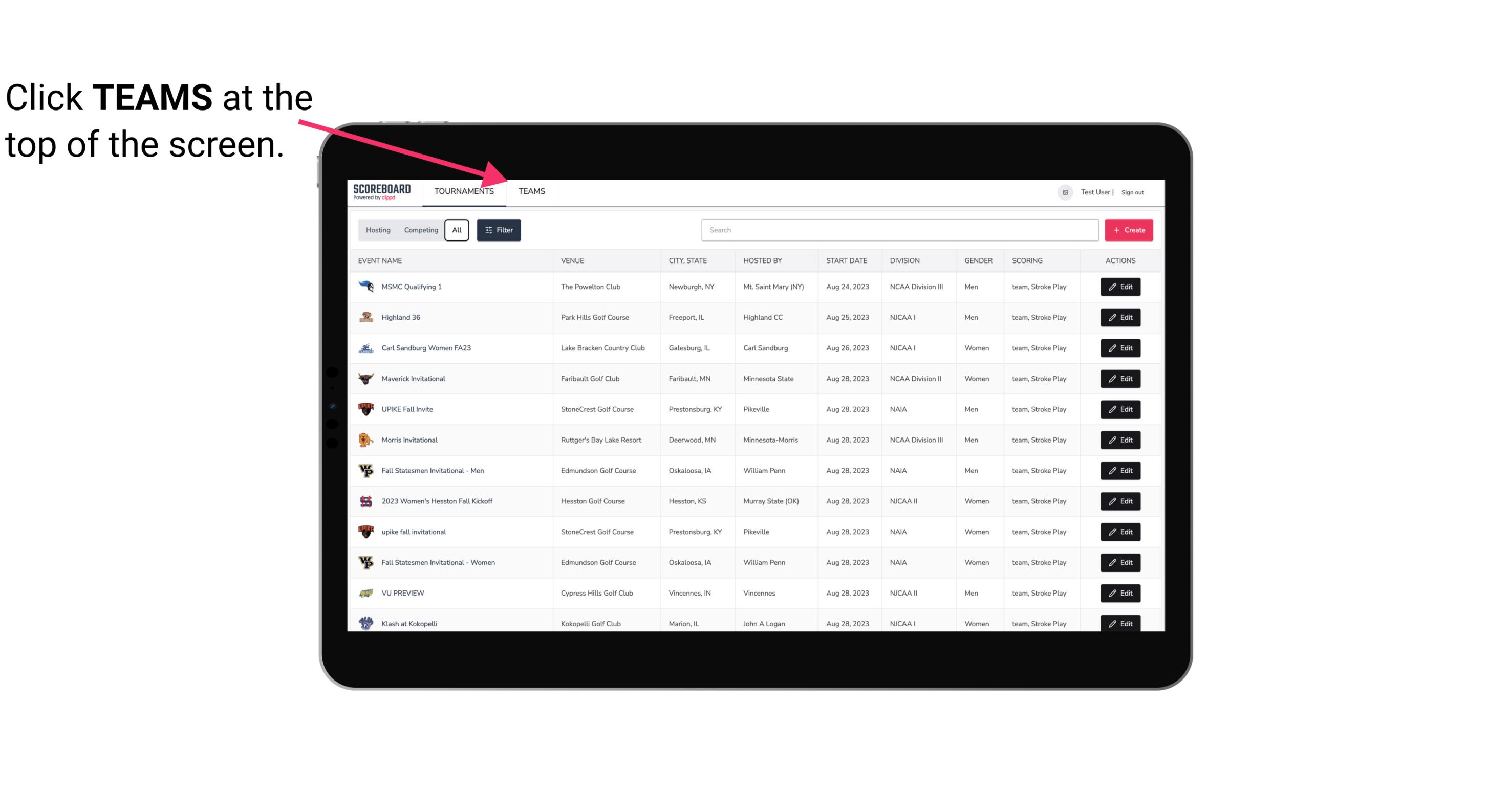
Task: Click the Filter dropdown button
Action: tap(498, 230)
